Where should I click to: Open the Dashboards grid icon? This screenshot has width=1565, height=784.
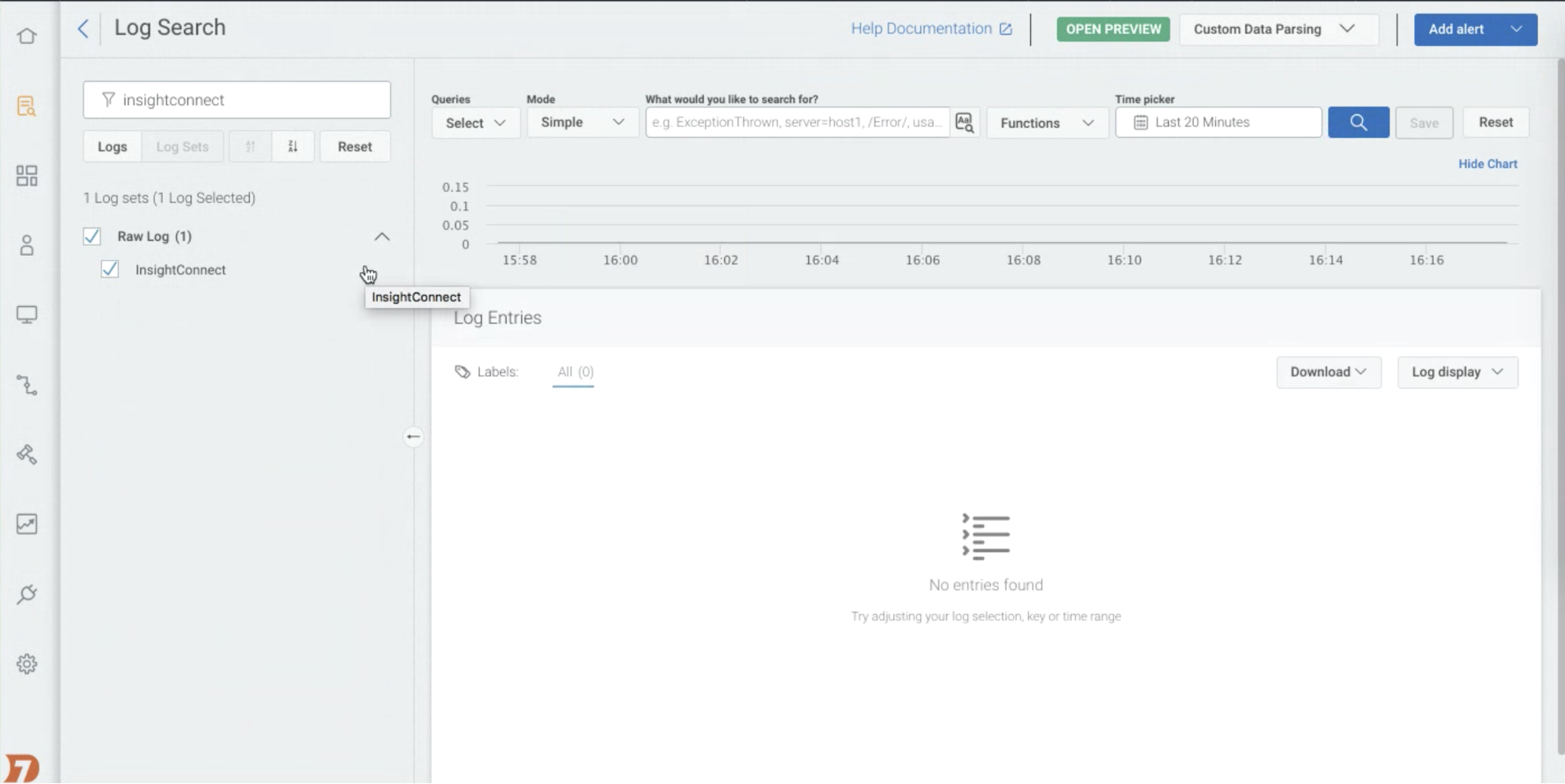(27, 175)
